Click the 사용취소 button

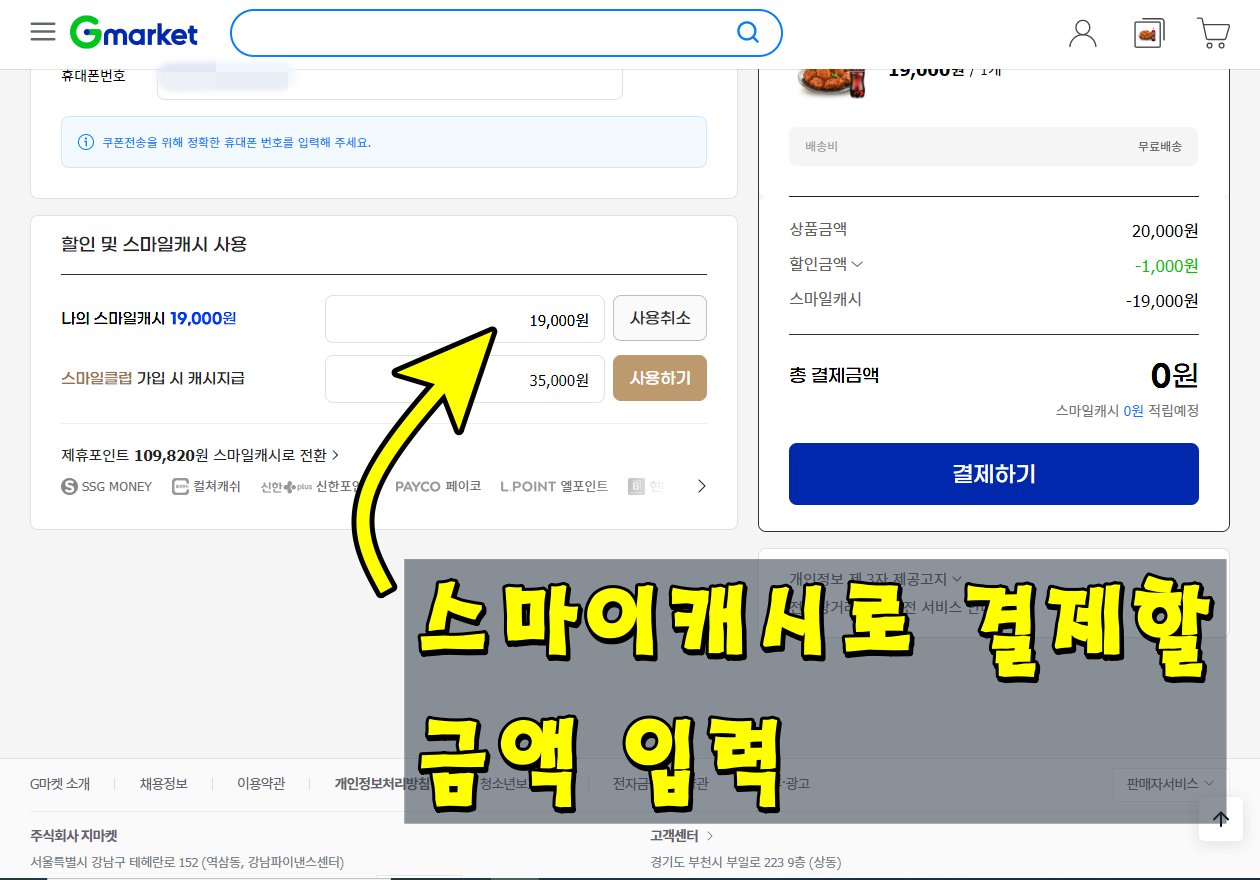[660, 319]
